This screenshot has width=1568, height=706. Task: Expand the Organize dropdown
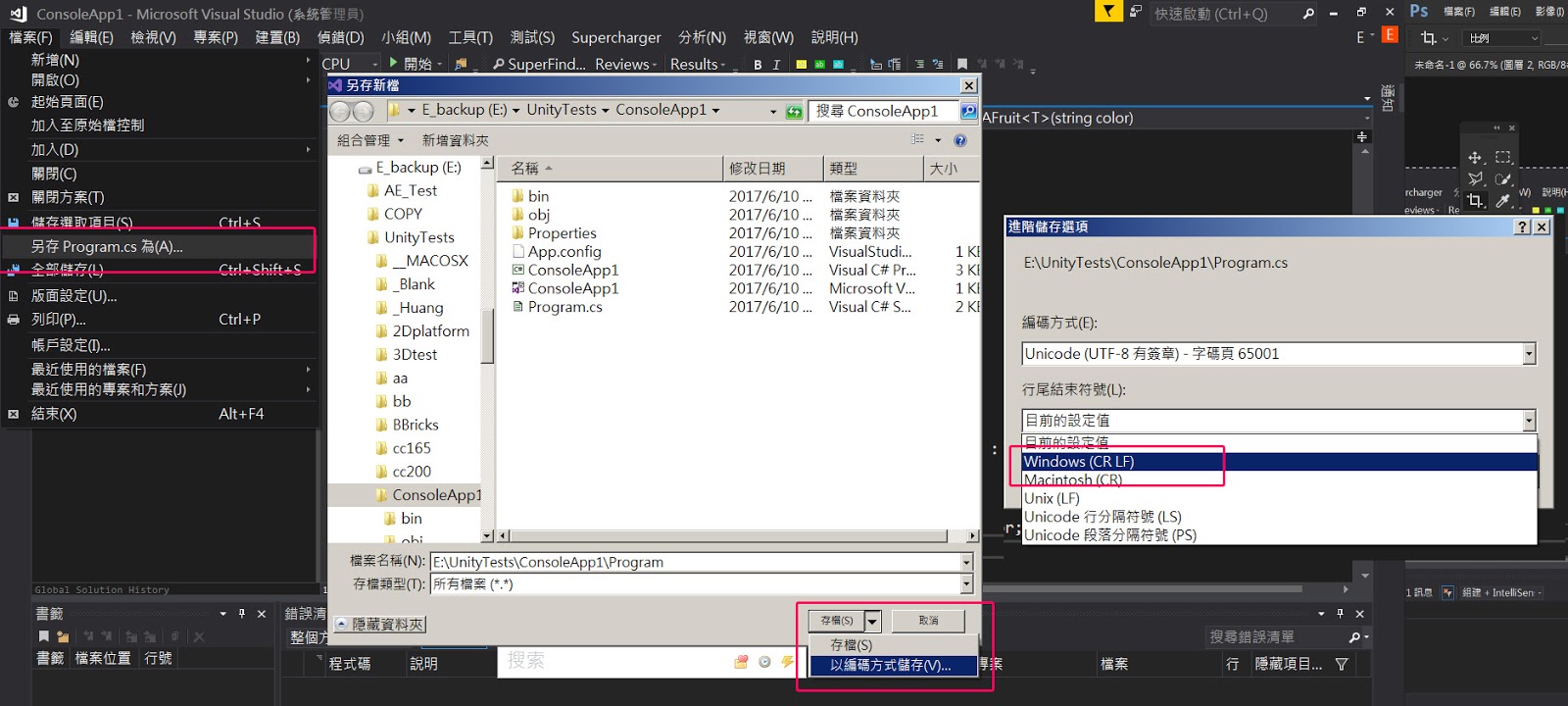tap(369, 140)
